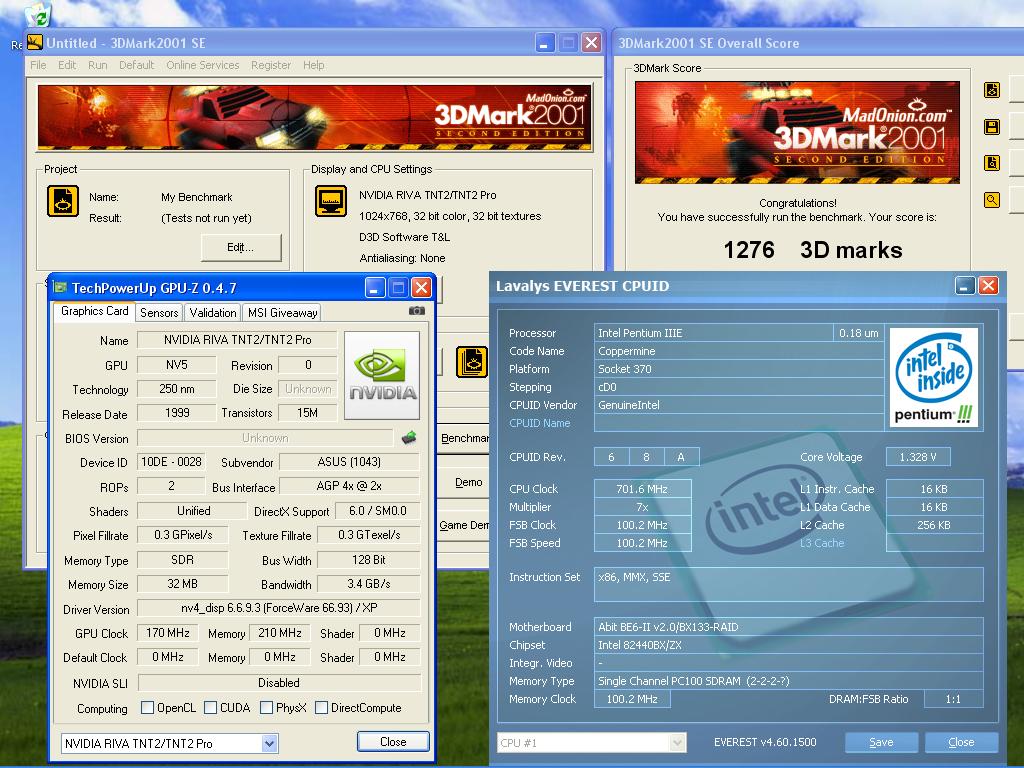Click the yellow document-search icon in Score window
Screen dimensions: 1024x768
click(x=991, y=163)
